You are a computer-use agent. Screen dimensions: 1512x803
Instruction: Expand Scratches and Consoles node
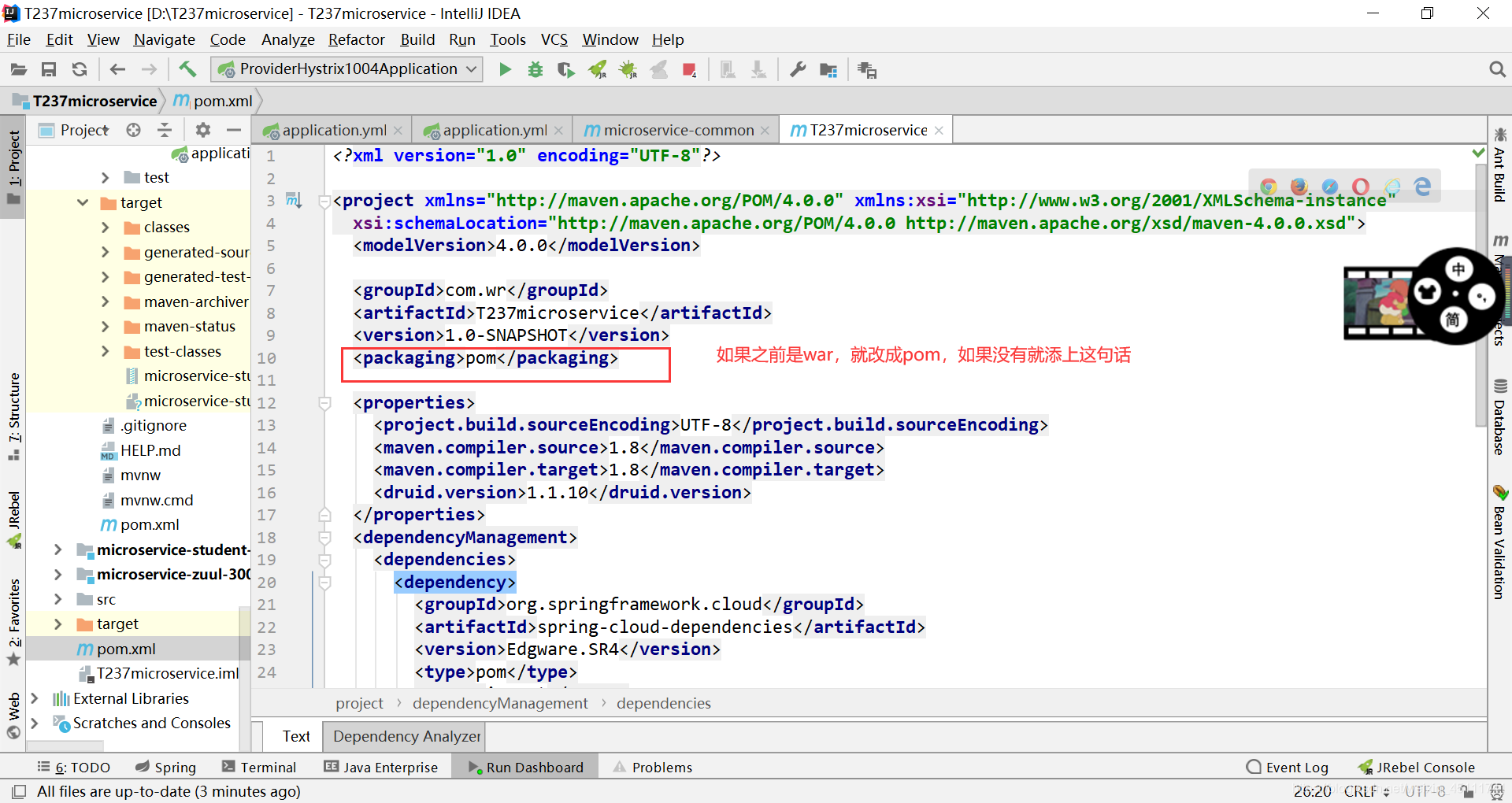point(35,723)
